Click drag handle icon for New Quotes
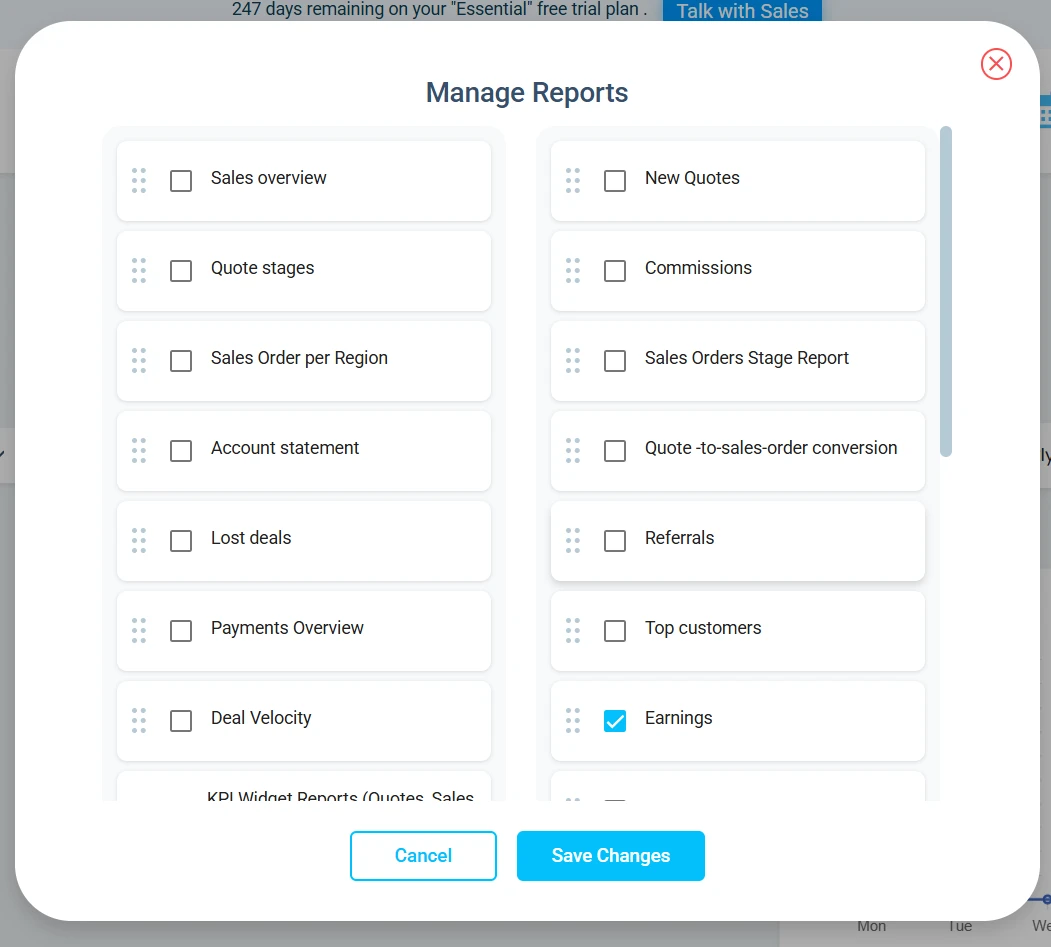Image resolution: width=1051 pixels, height=947 pixels. click(573, 180)
